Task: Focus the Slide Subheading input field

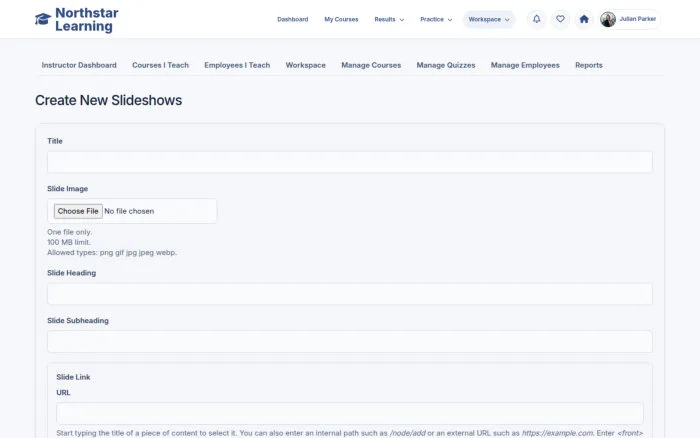Action: (350, 342)
